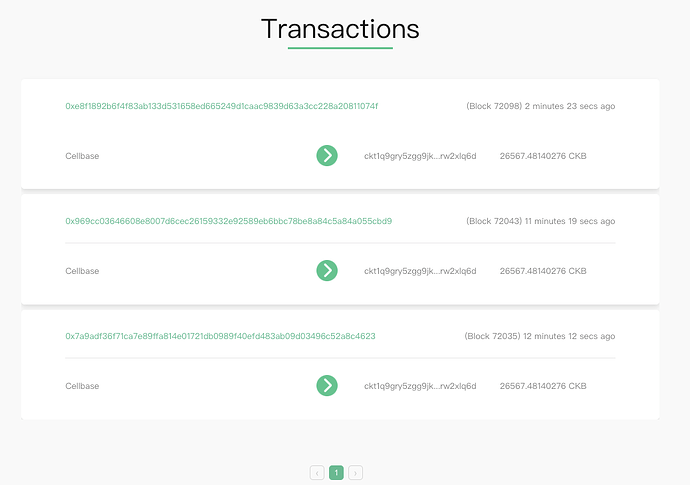Viewport: 690px width, 485px height.
Task: Click Cellbase label in the second transaction card
Action: pyautogui.click(x=82, y=271)
